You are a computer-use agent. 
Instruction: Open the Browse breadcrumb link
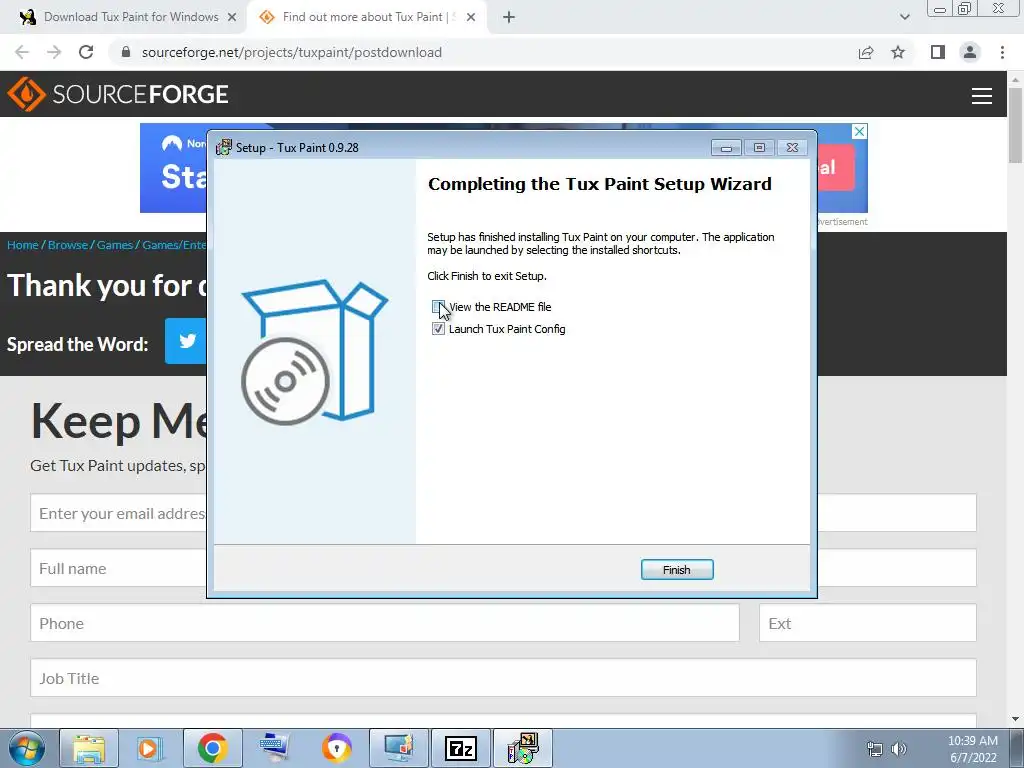(x=68, y=245)
